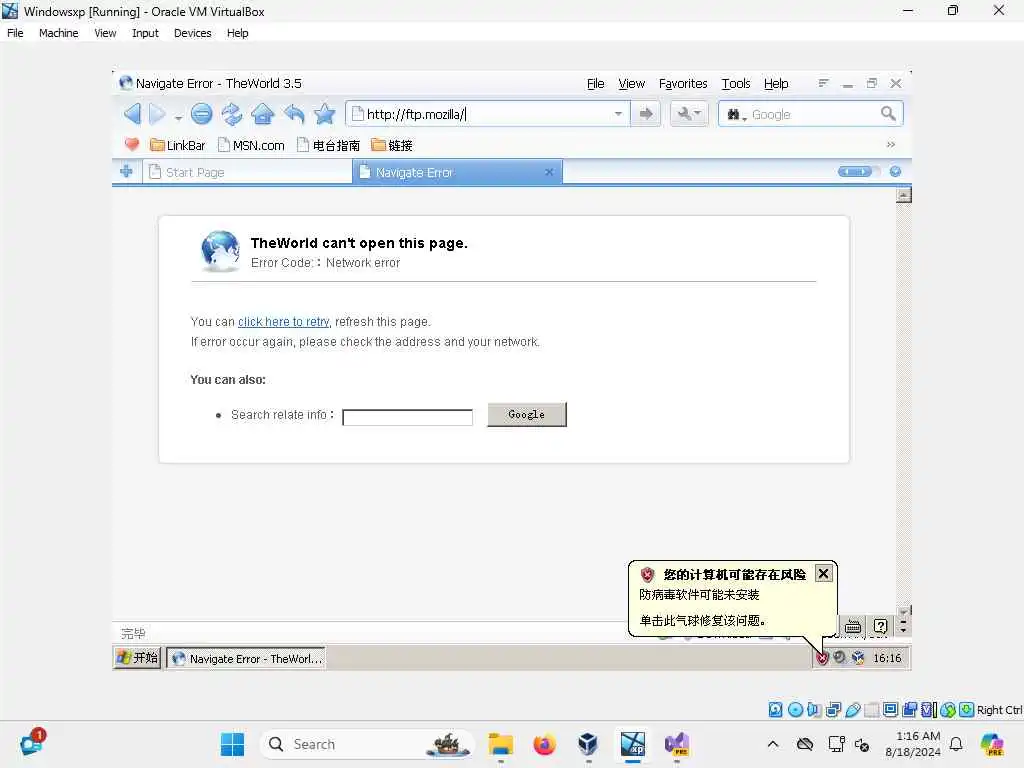Close the security warning balloon
This screenshot has height=768, width=1024.
pos(824,573)
